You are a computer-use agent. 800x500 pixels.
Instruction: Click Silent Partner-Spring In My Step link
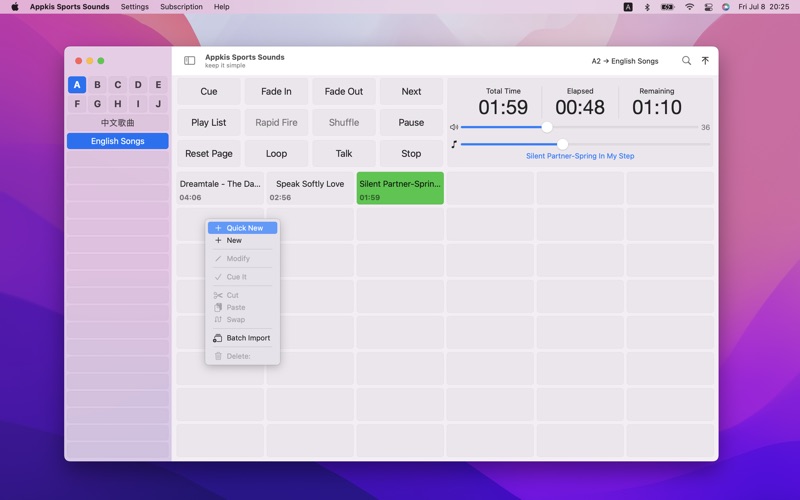pyautogui.click(x=580, y=156)
